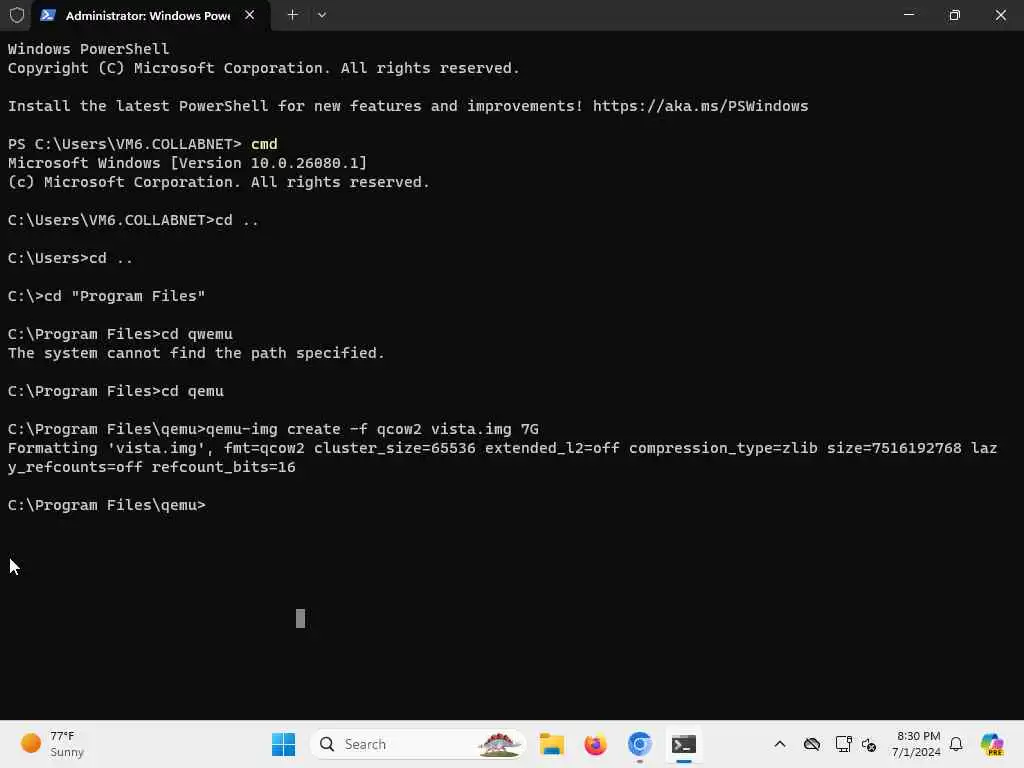Click the dinosaur search highlight image
The height and width of the screenshot is (768, 1024).
click(500, 744)
